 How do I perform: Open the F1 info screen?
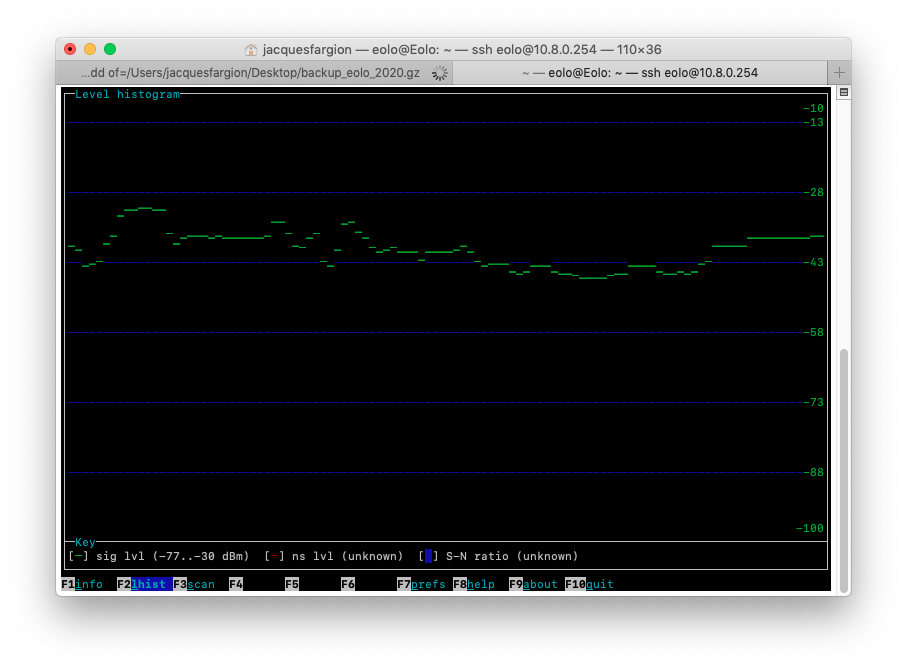82,584
